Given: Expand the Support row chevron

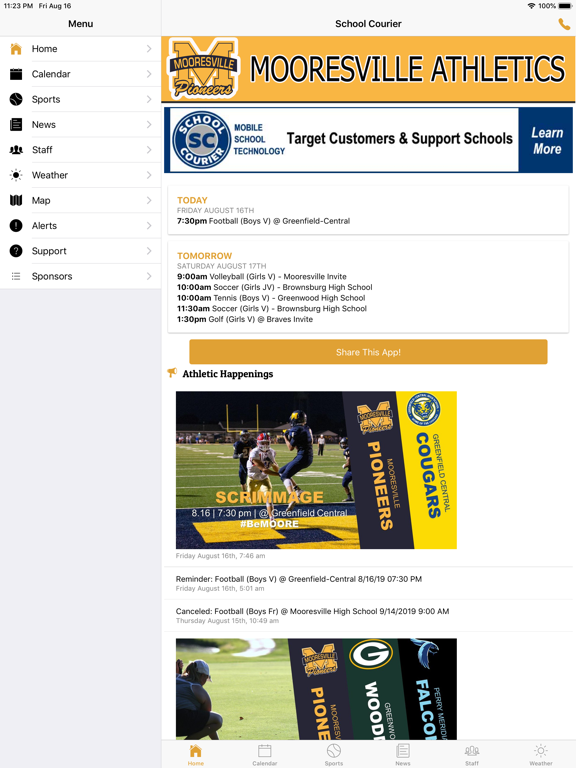Looking at the screenshot, I should click(149, 251).
